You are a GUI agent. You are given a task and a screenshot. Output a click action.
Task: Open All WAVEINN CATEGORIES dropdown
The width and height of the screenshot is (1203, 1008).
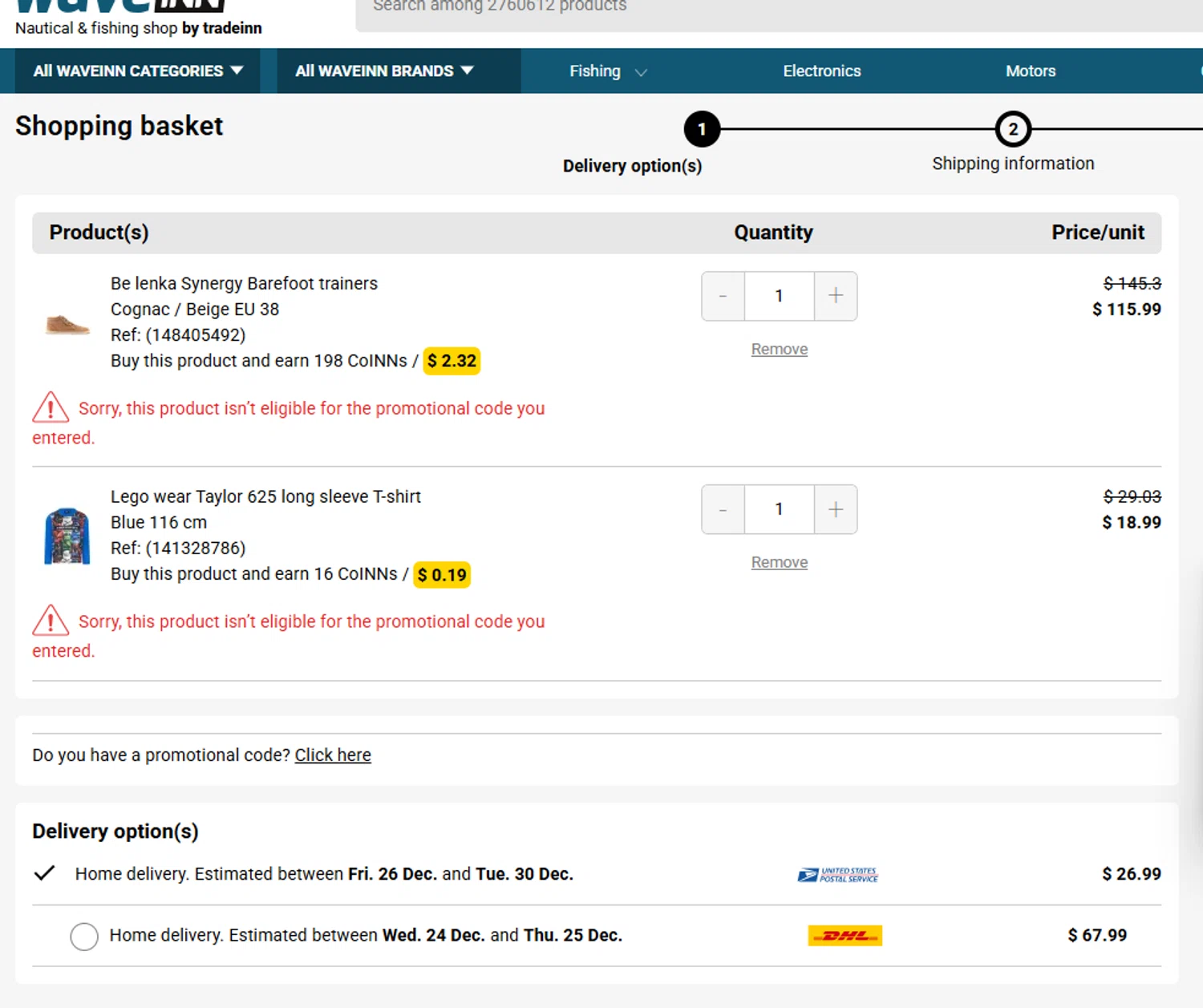click(x=138, y=71)
